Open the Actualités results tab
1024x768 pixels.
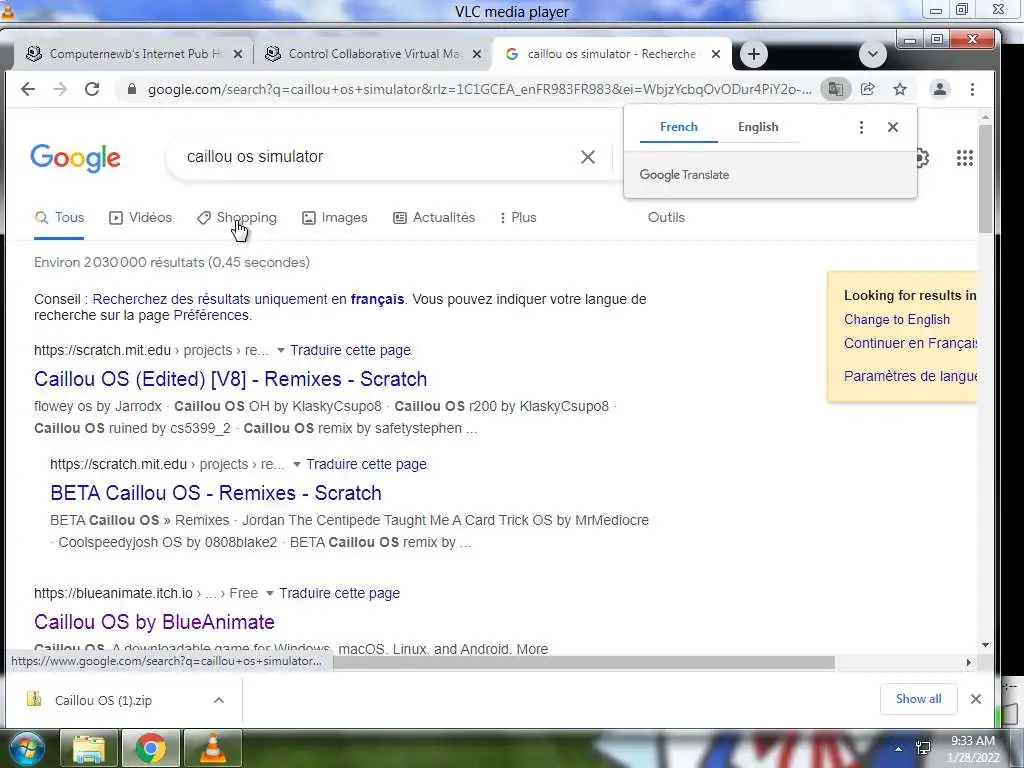(434, 217)
